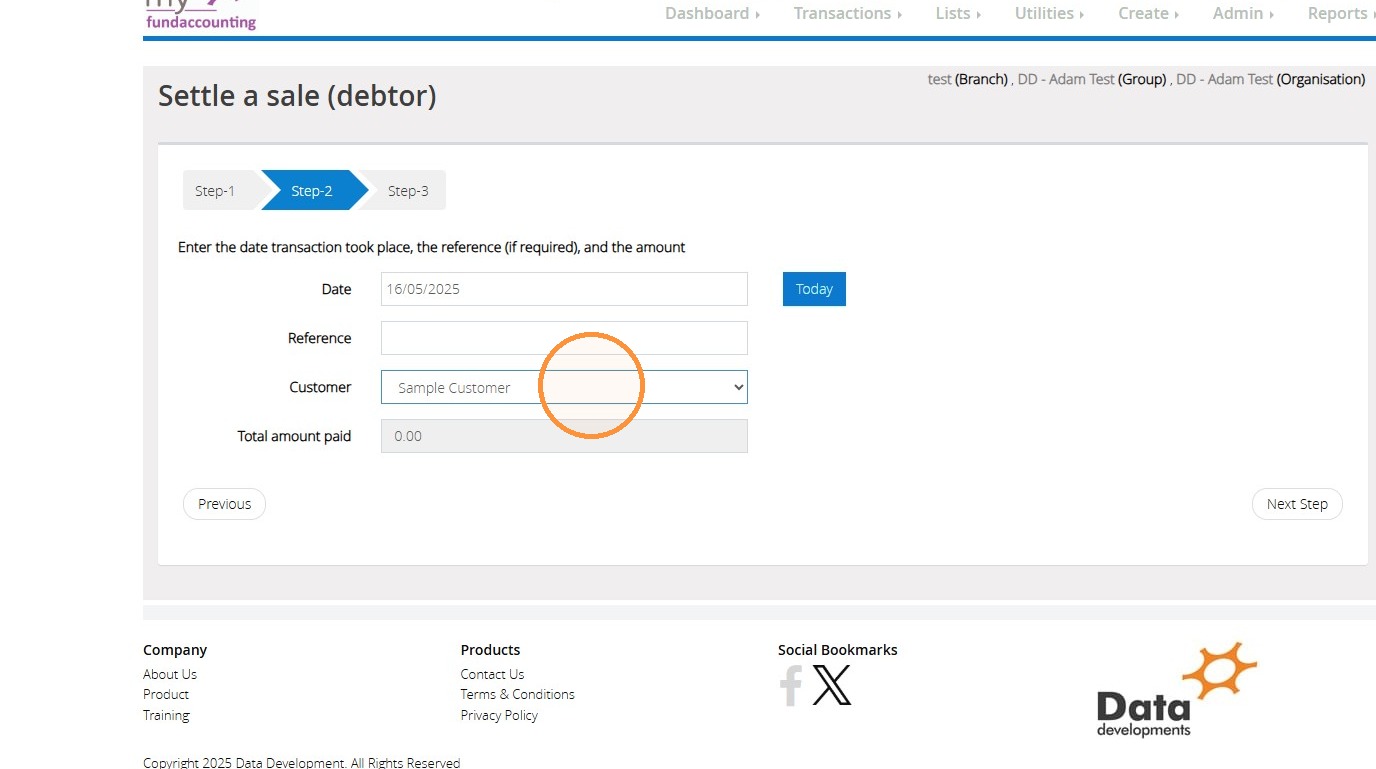Open the Facebook social bookmark icon
1376x769 pixels.
791,686
